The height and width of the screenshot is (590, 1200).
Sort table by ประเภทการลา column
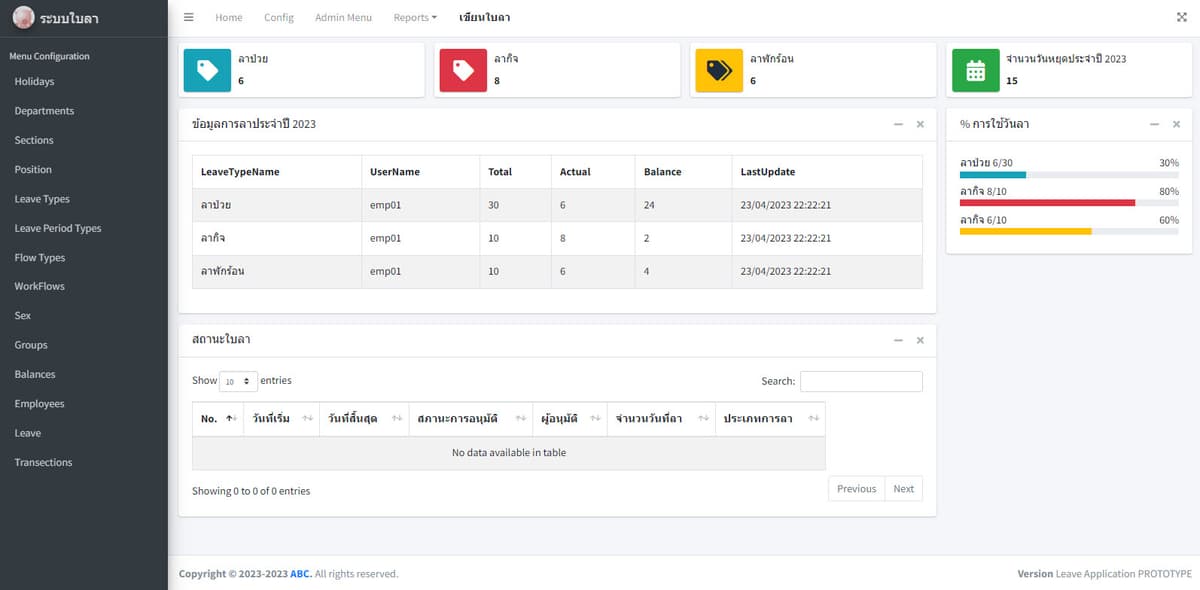[x=770, y=419]
